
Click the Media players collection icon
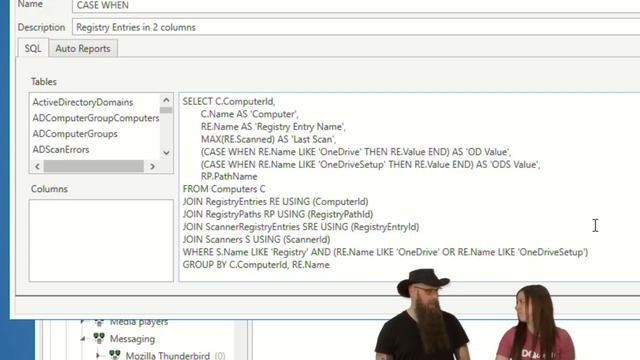[99, 322]
